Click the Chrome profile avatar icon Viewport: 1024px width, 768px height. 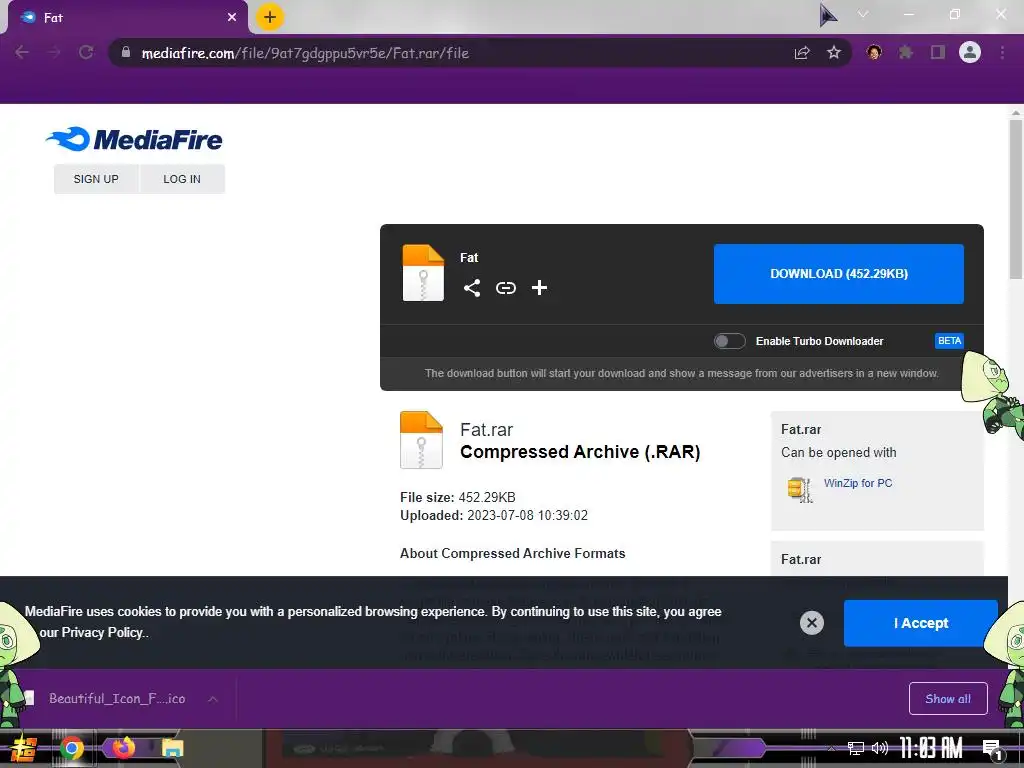point(970,52)
